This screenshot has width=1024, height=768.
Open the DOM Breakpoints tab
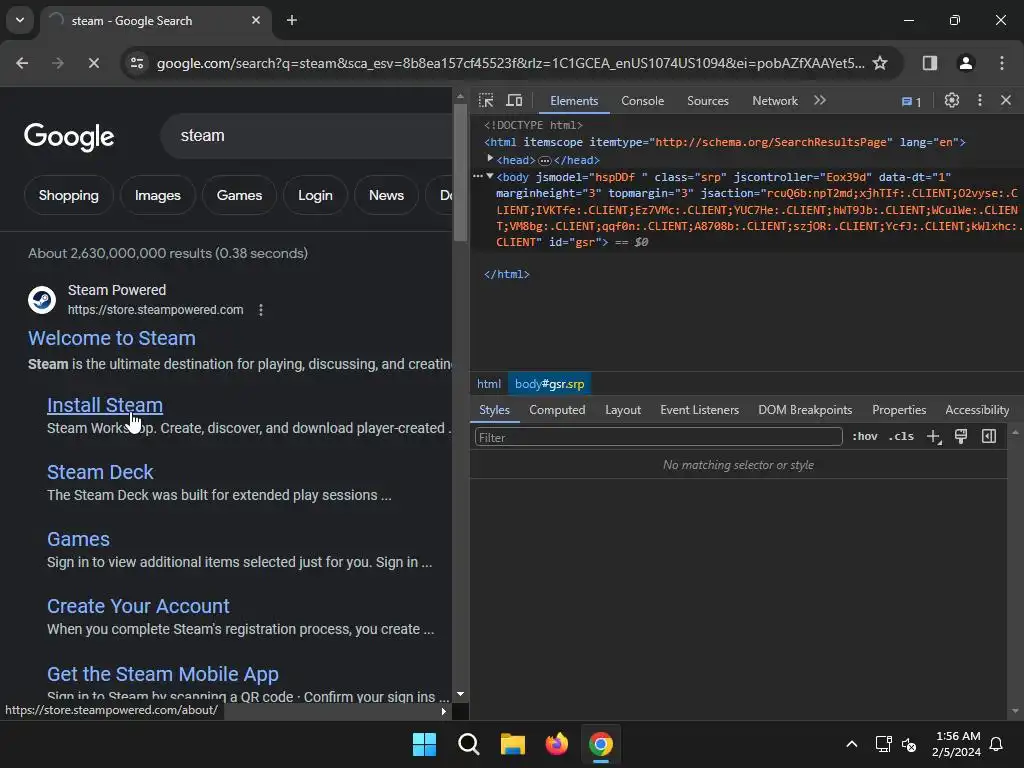coord(805,410)
